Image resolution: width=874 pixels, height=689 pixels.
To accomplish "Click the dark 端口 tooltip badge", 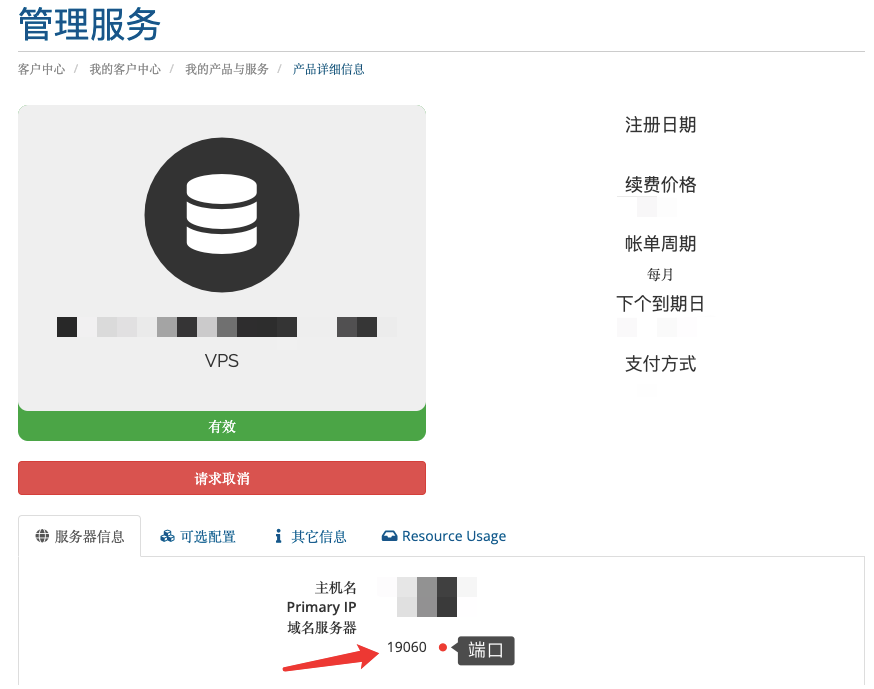I will coord(485,651).
